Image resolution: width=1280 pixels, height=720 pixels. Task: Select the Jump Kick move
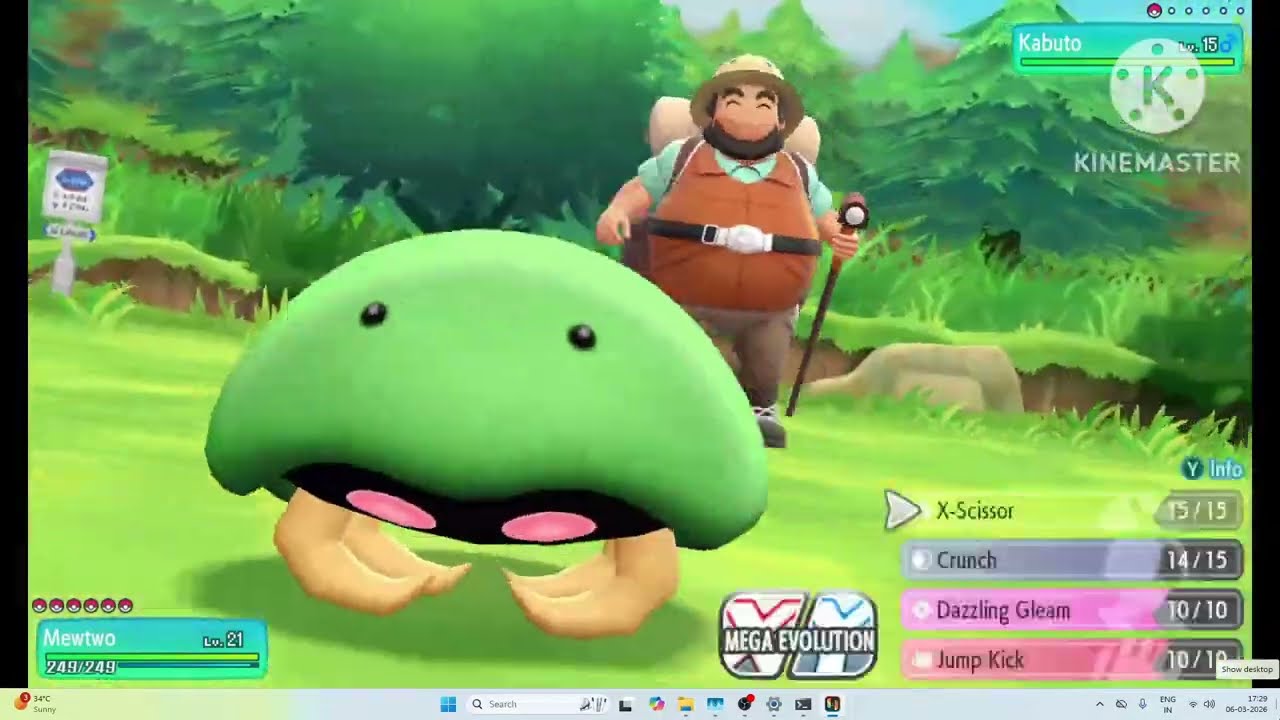(x=1073, y=659)
